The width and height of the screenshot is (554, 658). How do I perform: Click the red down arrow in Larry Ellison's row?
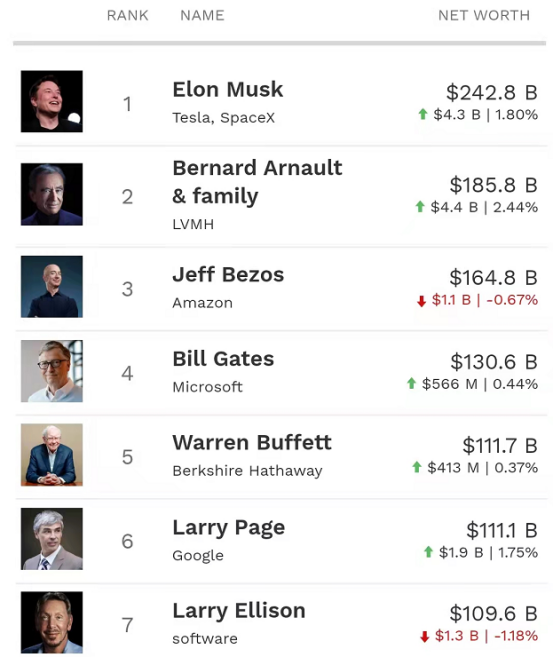424,636
